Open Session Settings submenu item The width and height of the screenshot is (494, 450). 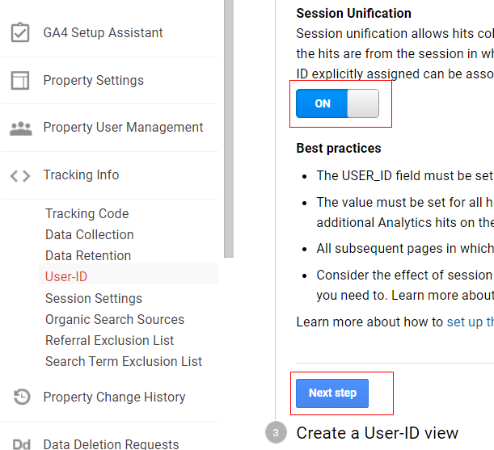coord(94,298)
